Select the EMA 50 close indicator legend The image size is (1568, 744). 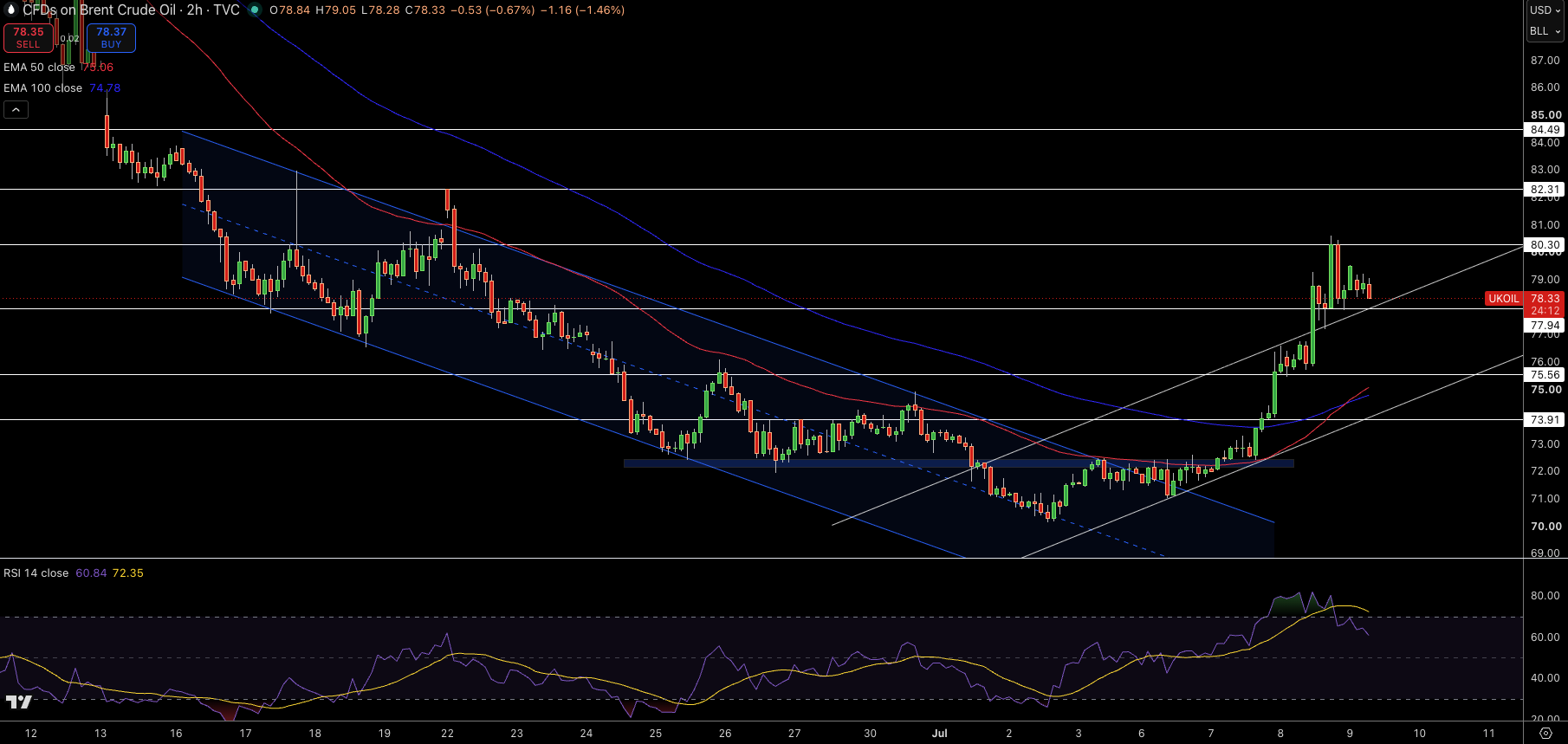coord(39,68)
